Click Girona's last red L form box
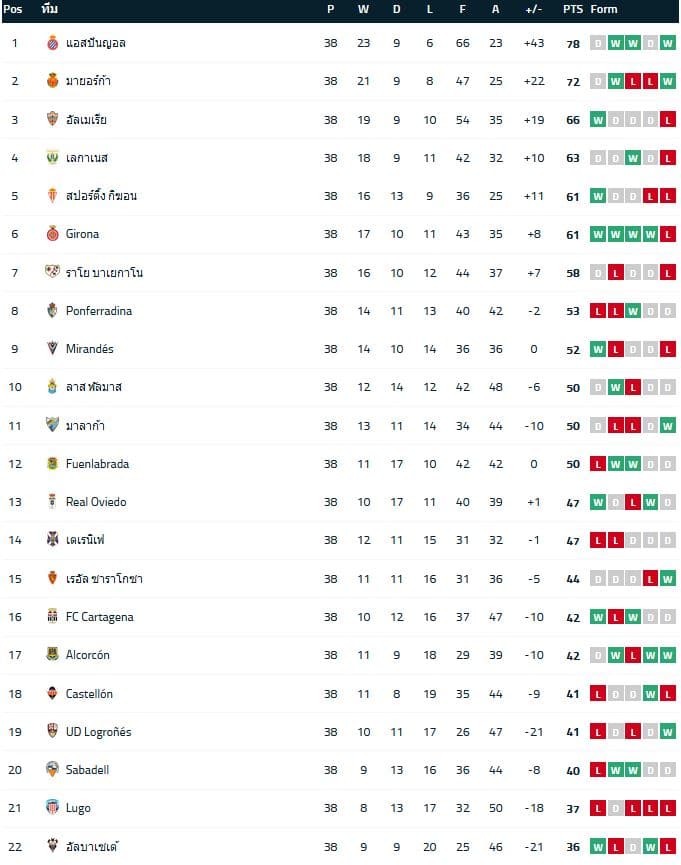 (668, 234)
